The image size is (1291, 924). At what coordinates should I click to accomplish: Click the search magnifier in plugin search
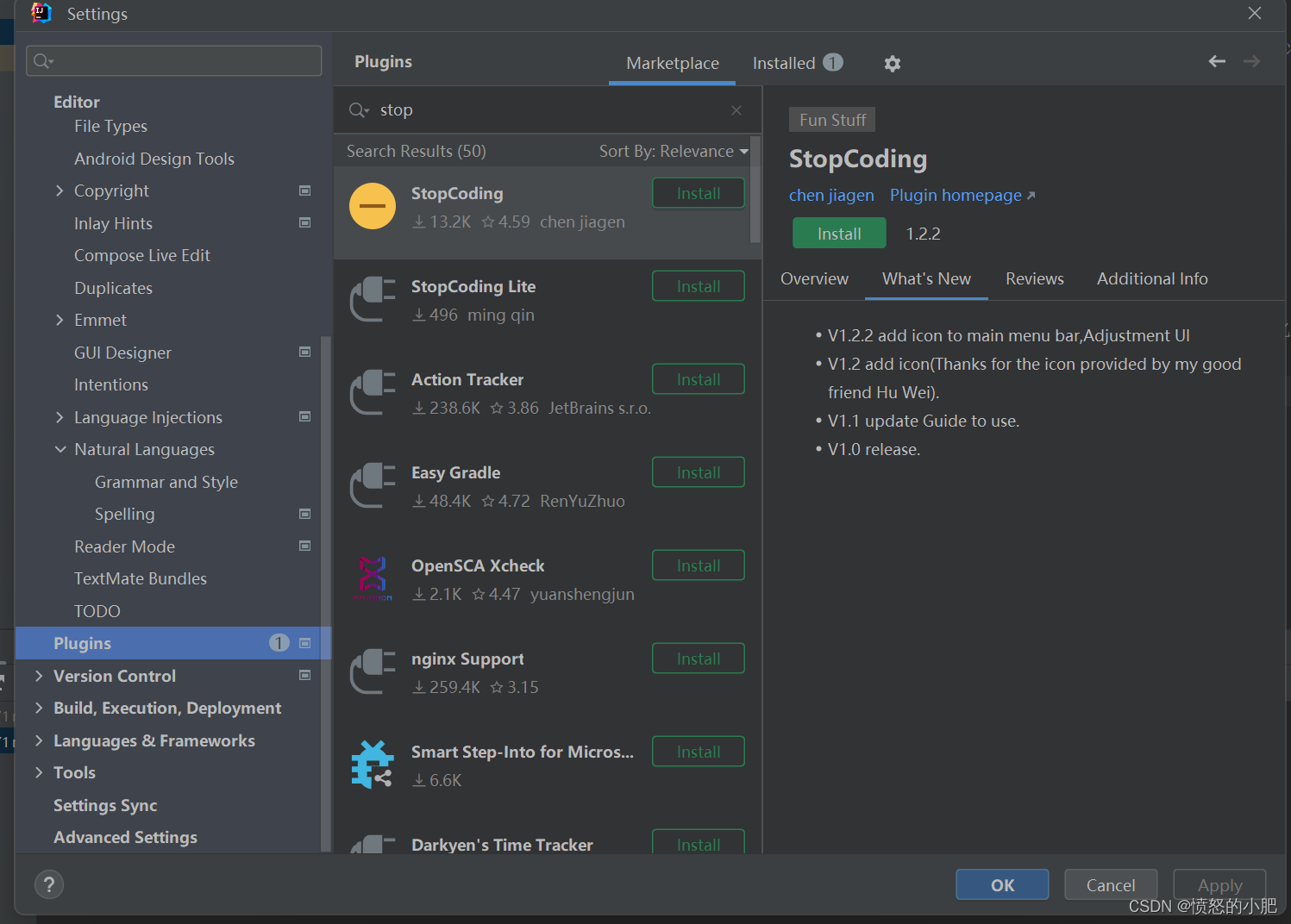point(358,110)
